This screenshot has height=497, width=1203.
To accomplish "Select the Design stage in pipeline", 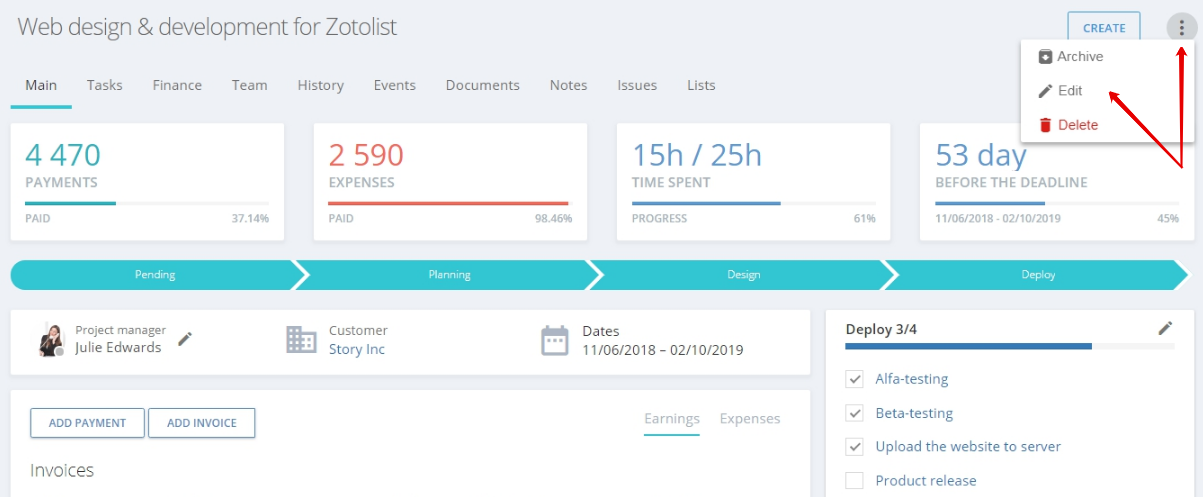I will pos(743,274).
